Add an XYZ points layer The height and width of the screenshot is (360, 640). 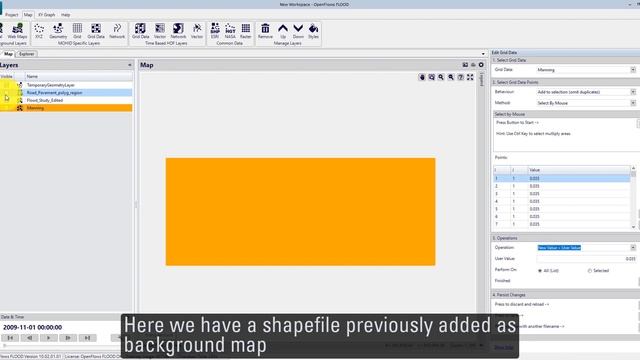click(39, 31)
